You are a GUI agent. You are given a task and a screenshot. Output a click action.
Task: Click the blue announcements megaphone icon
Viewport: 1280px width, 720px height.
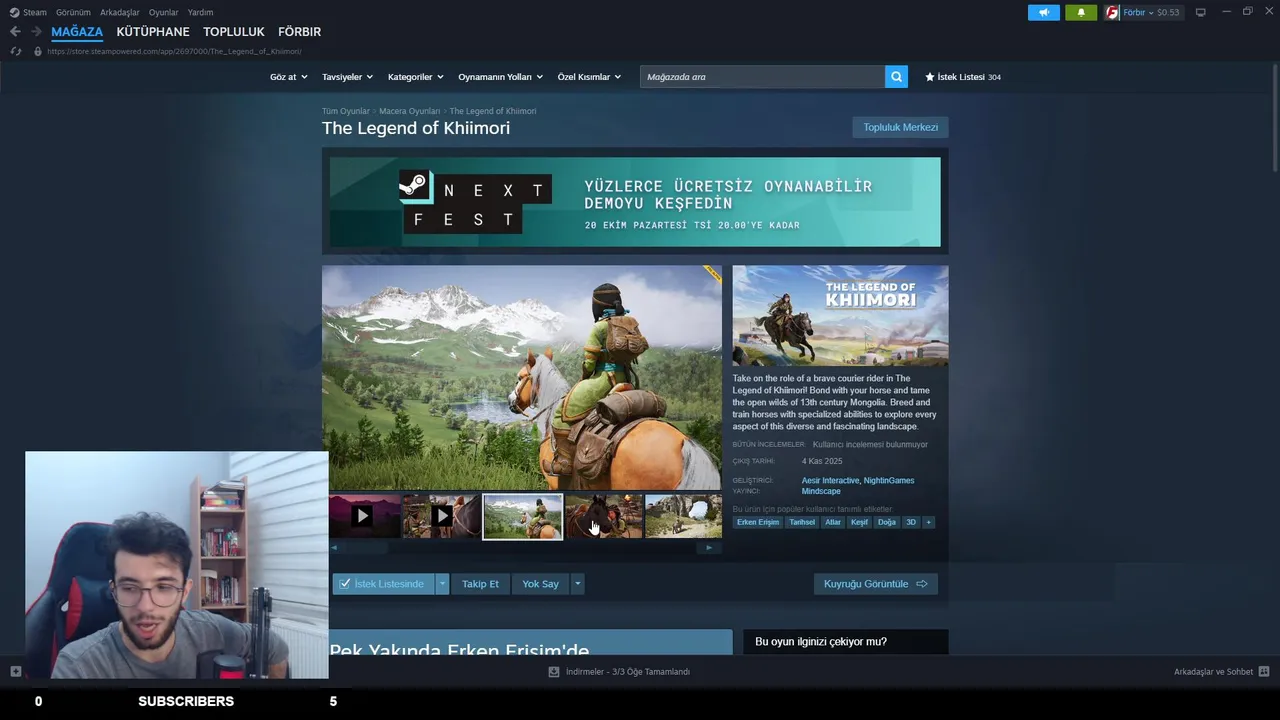coord(1043,12)
